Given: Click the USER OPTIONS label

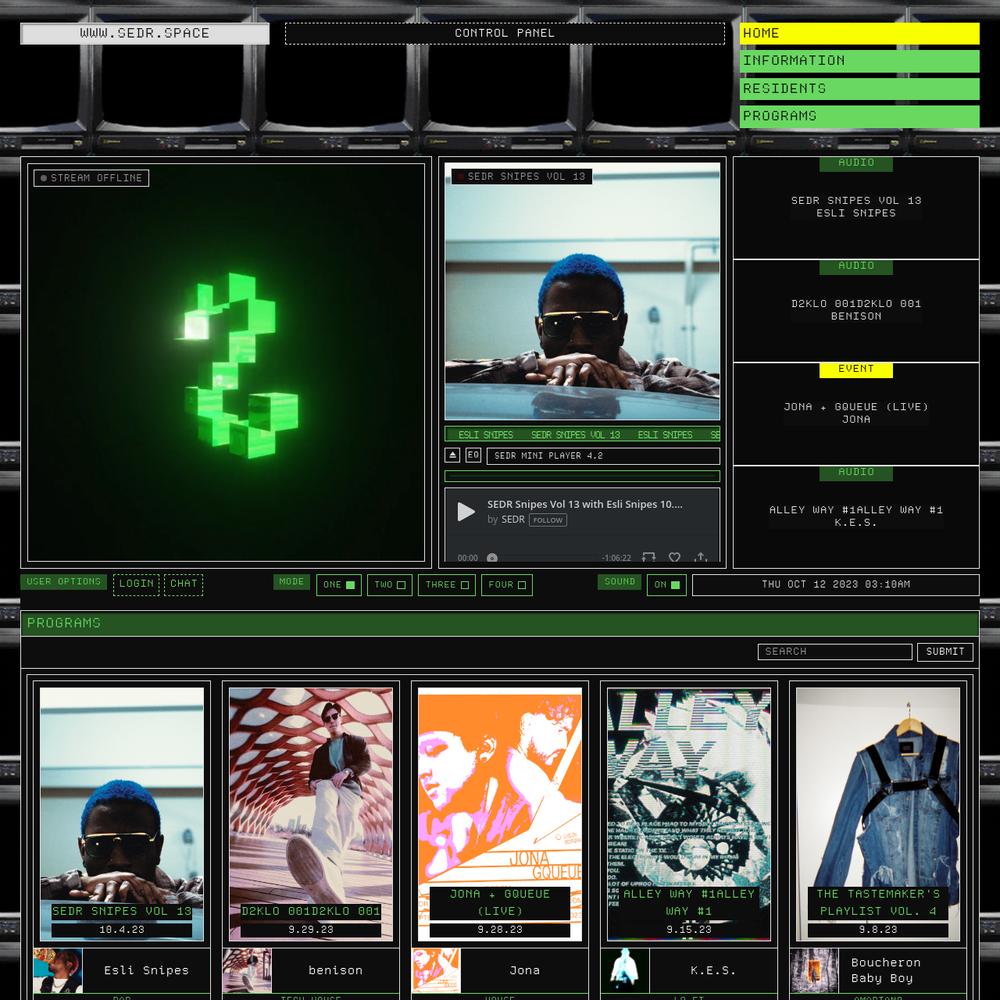Looking at the screenshot, I should [63, 582].
